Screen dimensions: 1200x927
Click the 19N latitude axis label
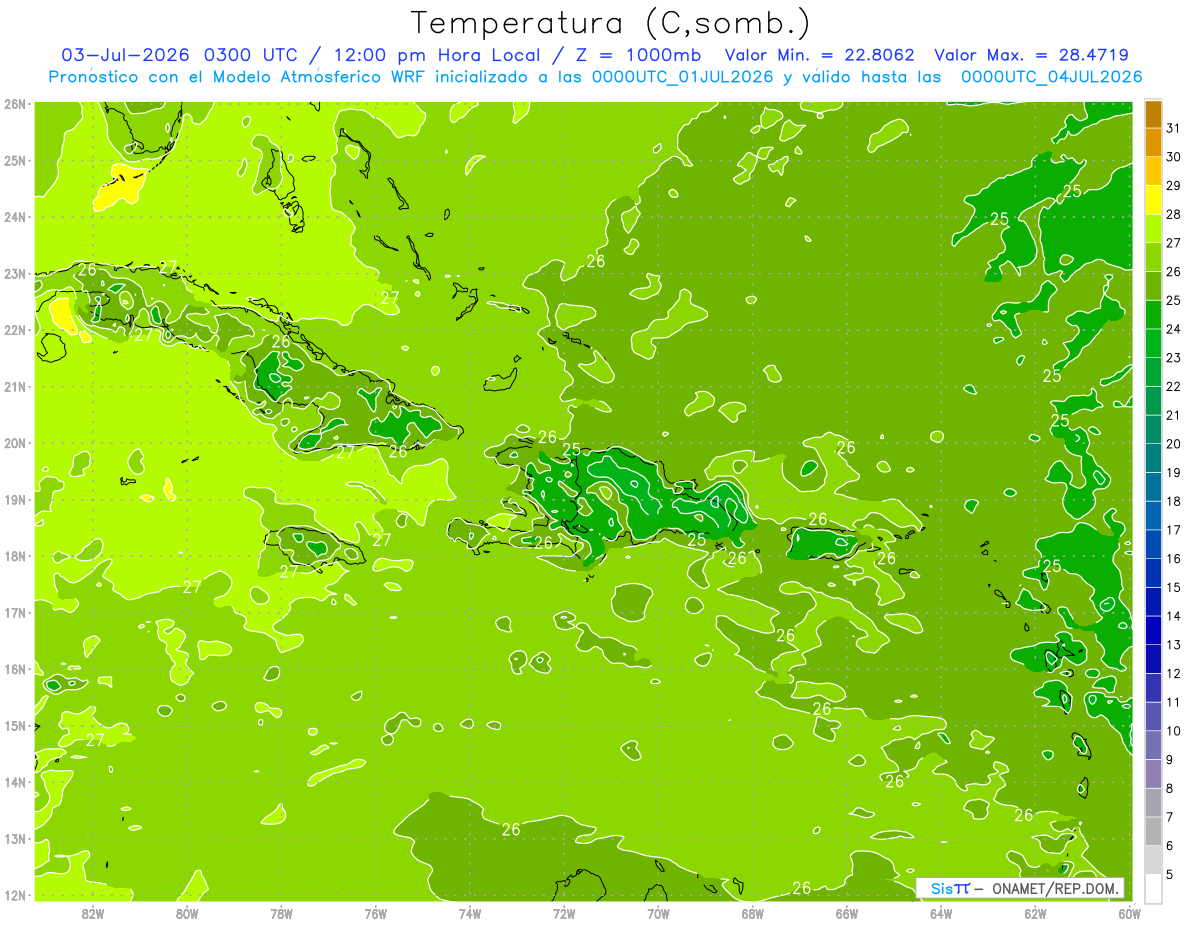tap(15, 499)
